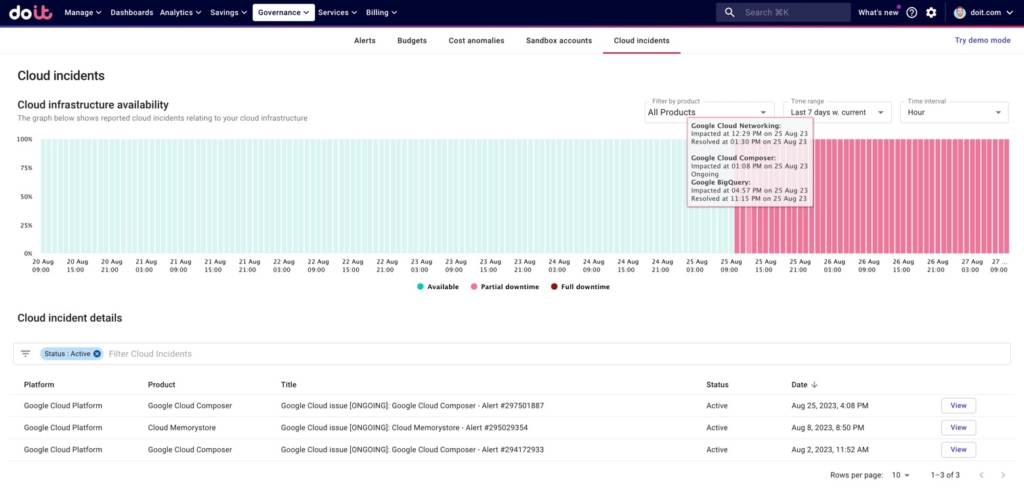Go to next page arrow in pagination

pyautogui.click(x=1003, y=475)
